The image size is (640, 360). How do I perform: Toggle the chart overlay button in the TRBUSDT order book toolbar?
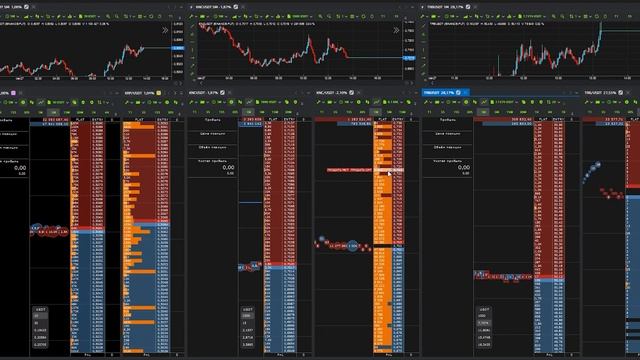[484, 102]
